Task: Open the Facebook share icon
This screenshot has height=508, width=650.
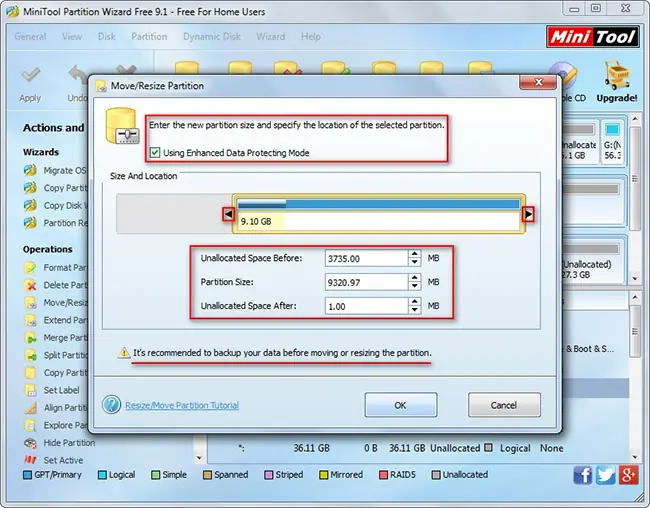Action: click(x=583, y=475)
